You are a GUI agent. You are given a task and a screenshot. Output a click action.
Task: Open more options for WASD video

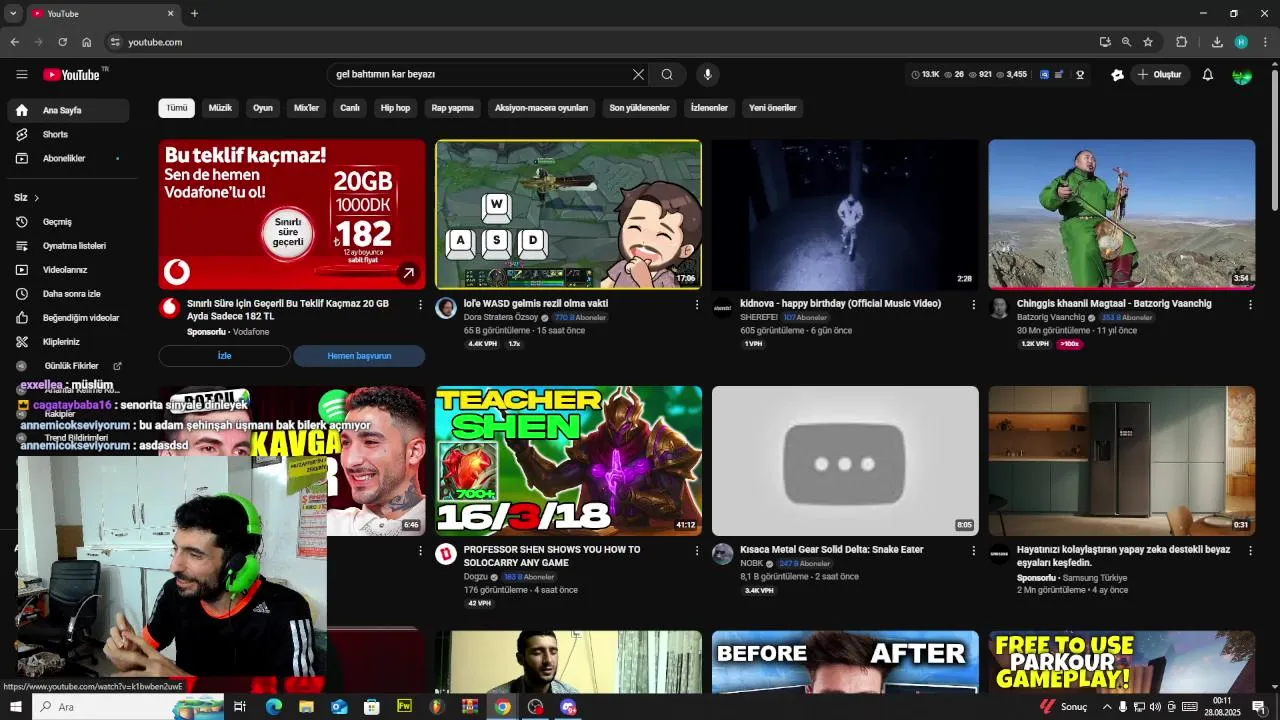697,304
